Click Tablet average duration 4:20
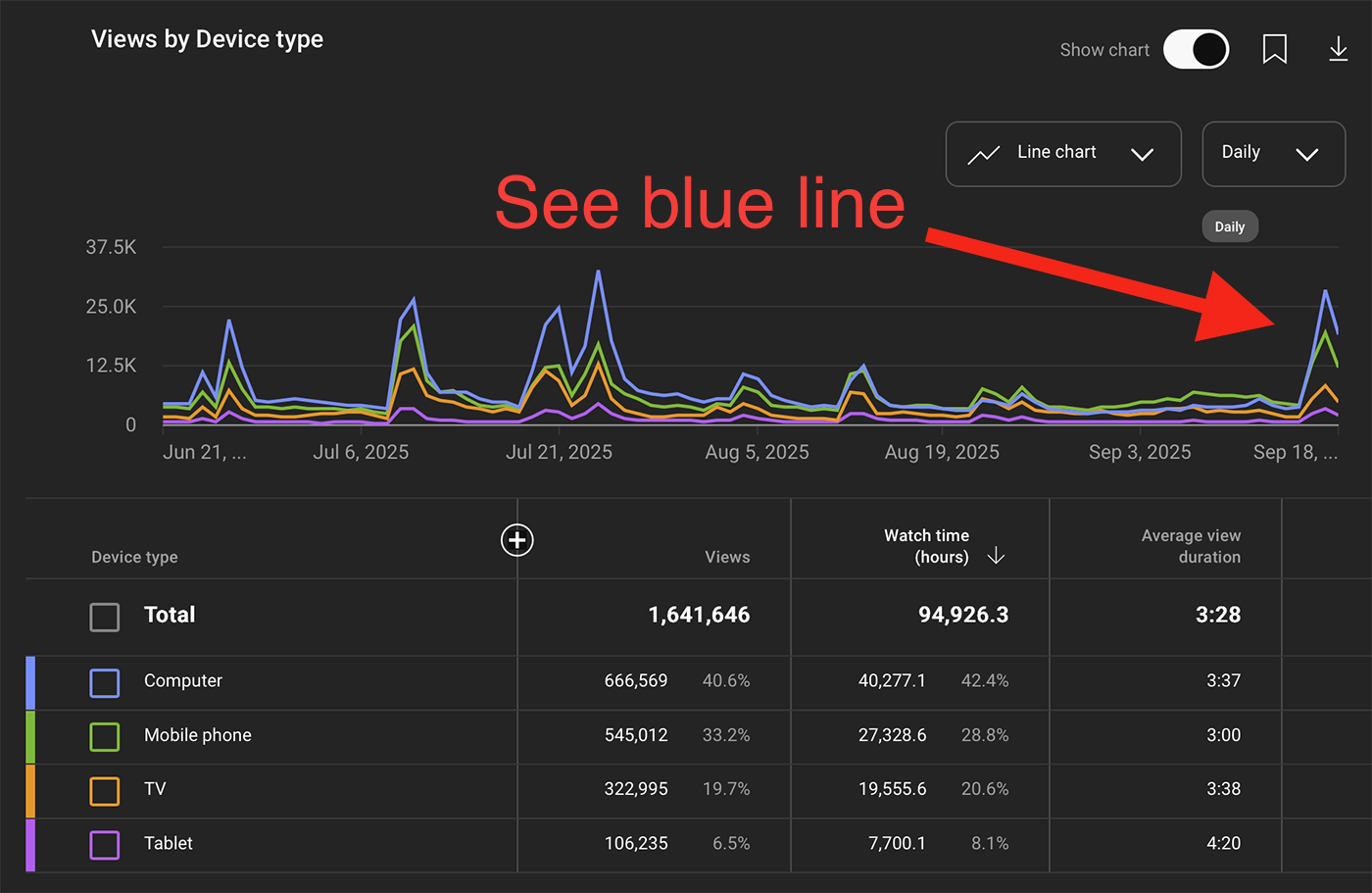This screenshot has height=893, width=1372. tap(1224, 843)
